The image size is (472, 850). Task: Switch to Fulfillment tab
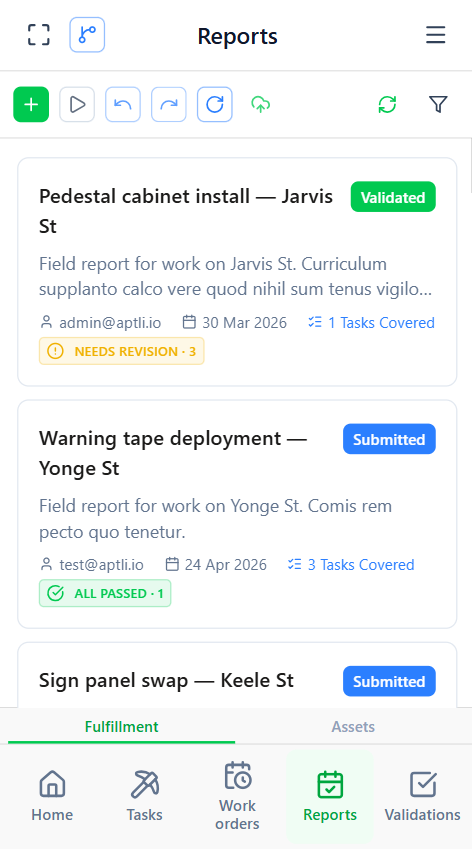point(121,726)
